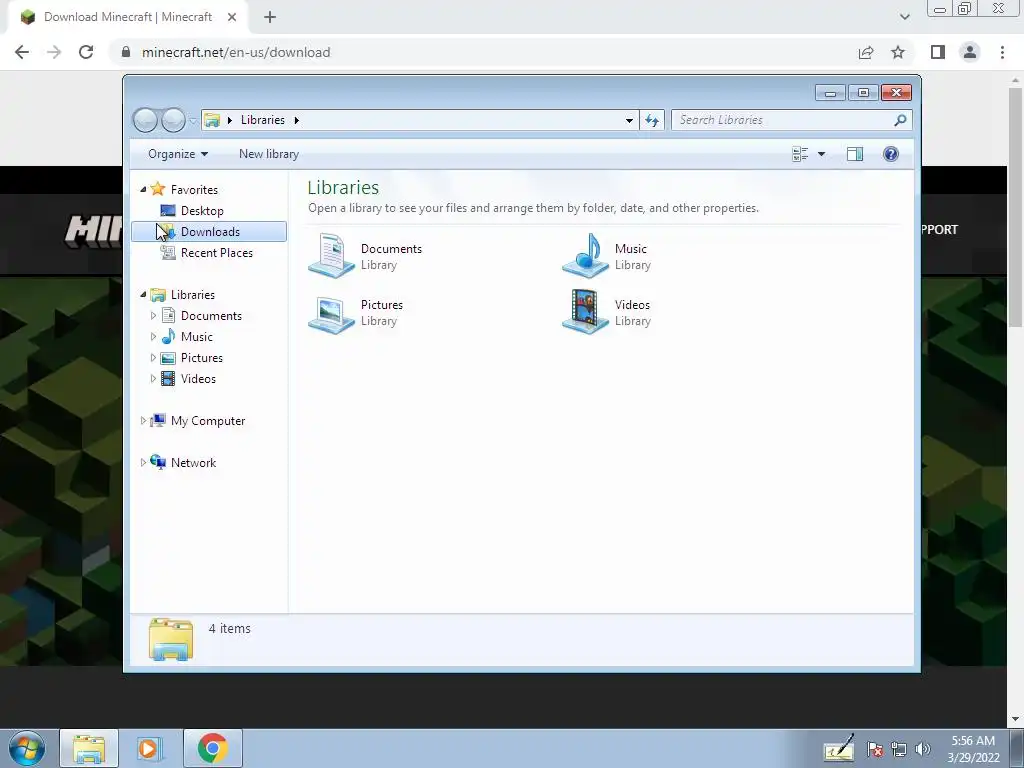The width and height of the screenshot is (1024, 768).
Task: Open My Computer in navigation pane
Action: tap(208, 421)
